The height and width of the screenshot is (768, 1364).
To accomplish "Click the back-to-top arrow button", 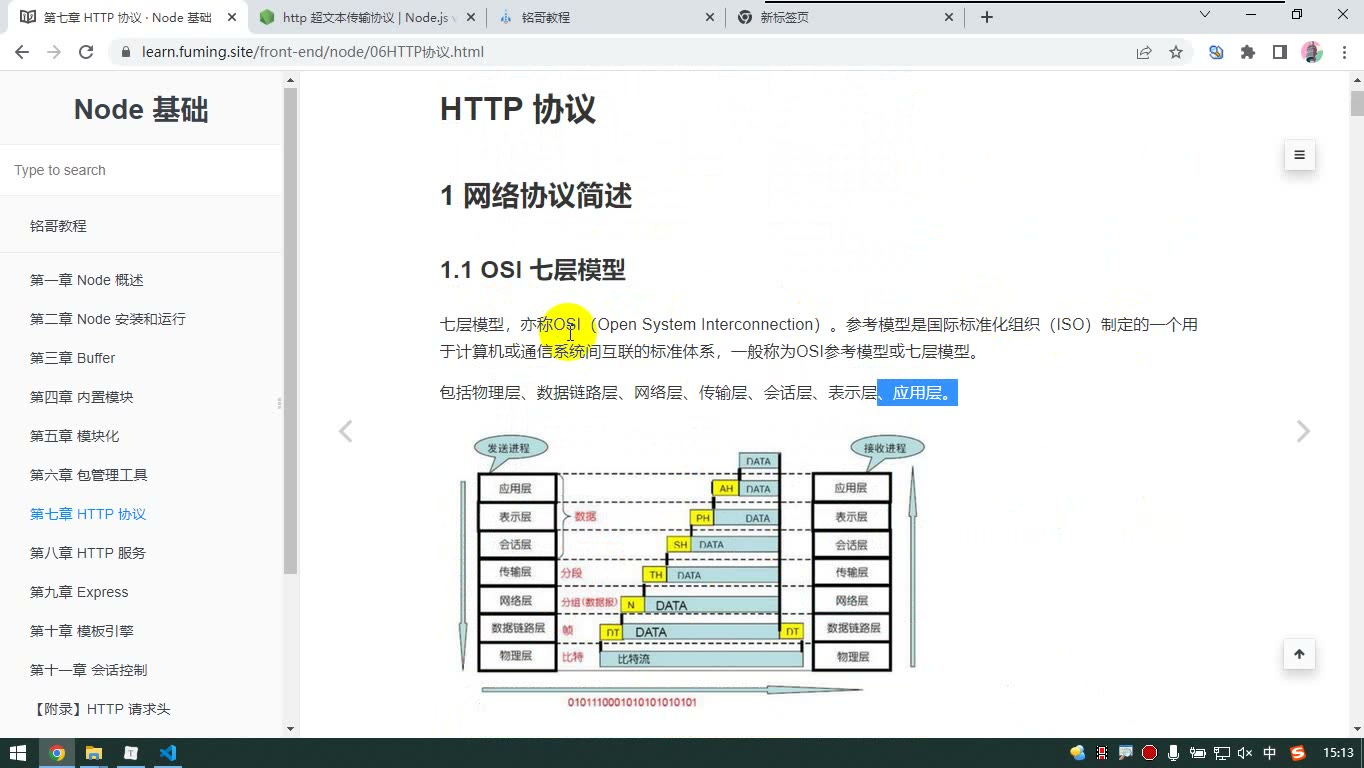I will (x=1300, y=654).
